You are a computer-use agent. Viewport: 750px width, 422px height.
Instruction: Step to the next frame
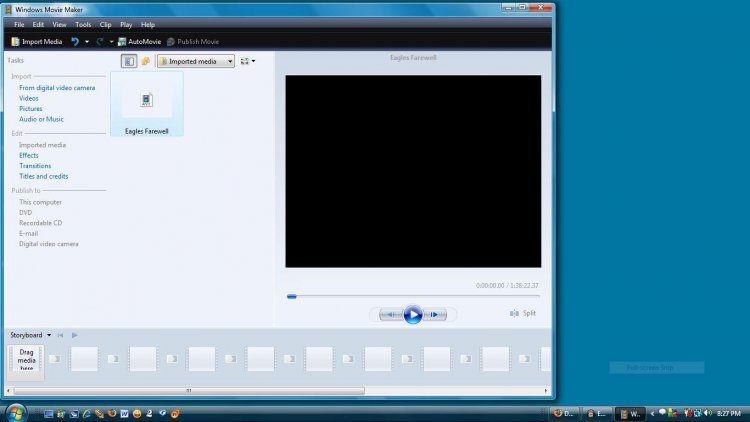[x=435, y=314]
